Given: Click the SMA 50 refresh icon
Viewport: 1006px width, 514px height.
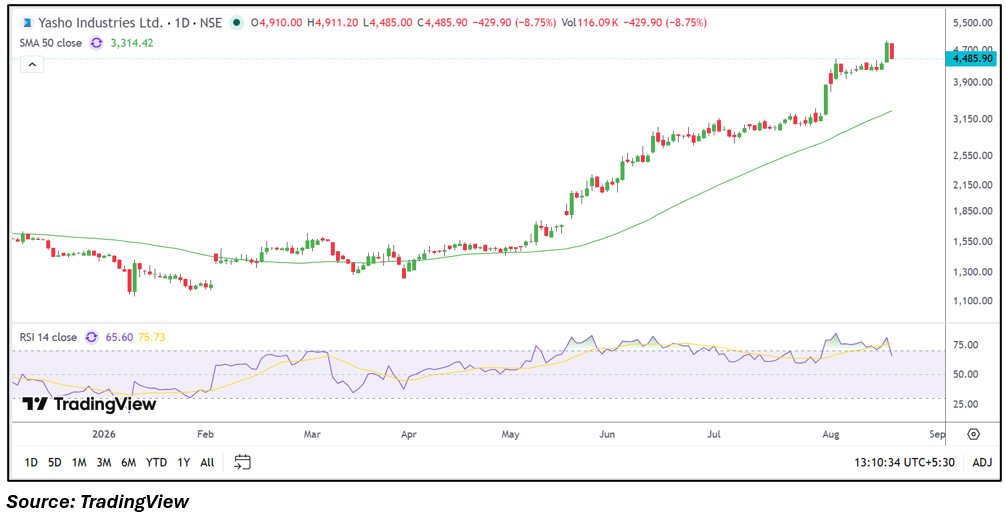Looking at the screenshot, I should point(96,43).
